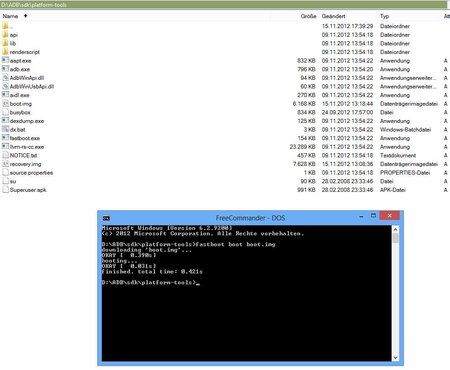
Task: Minimize the FreeCommander - DOS window
Action: (361, 216)
